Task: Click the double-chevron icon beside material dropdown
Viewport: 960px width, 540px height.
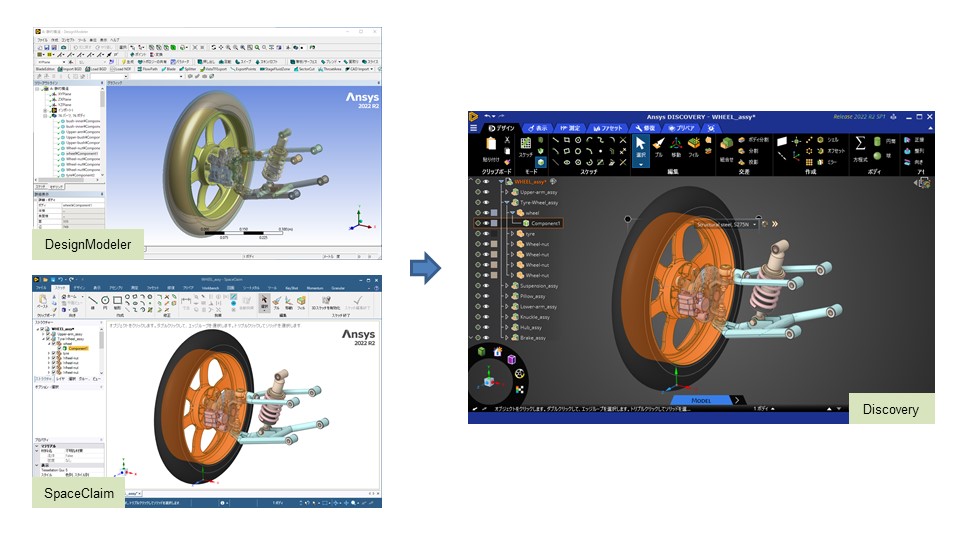Action: pyautogui.click(x=774, y=224)
